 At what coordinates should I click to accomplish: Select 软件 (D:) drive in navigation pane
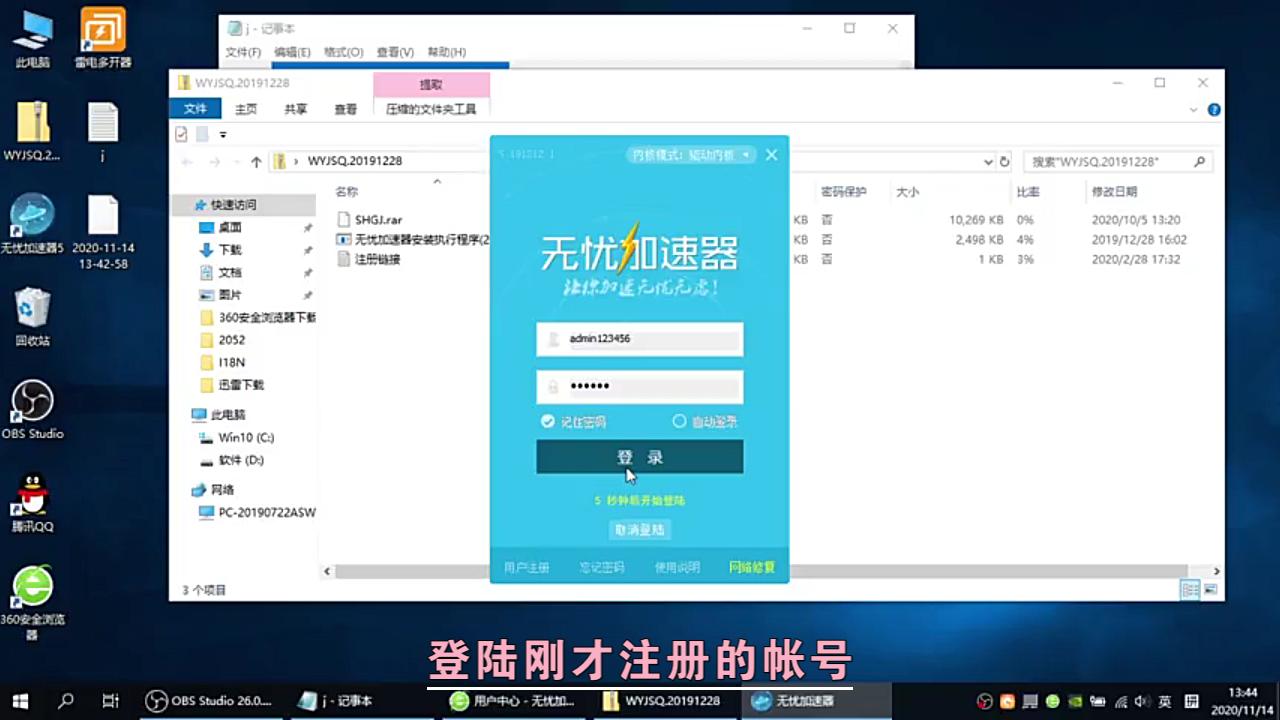click(241, 461)
